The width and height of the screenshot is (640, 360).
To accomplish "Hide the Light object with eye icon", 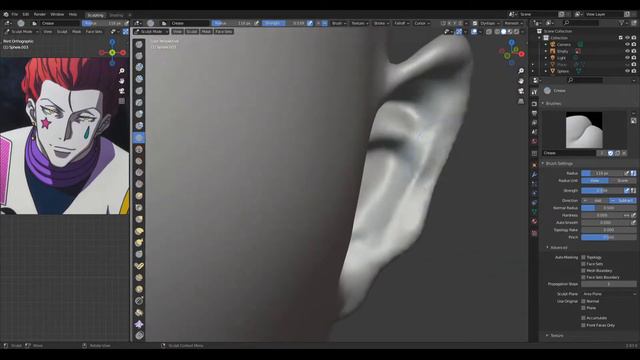I will [627, 58].
